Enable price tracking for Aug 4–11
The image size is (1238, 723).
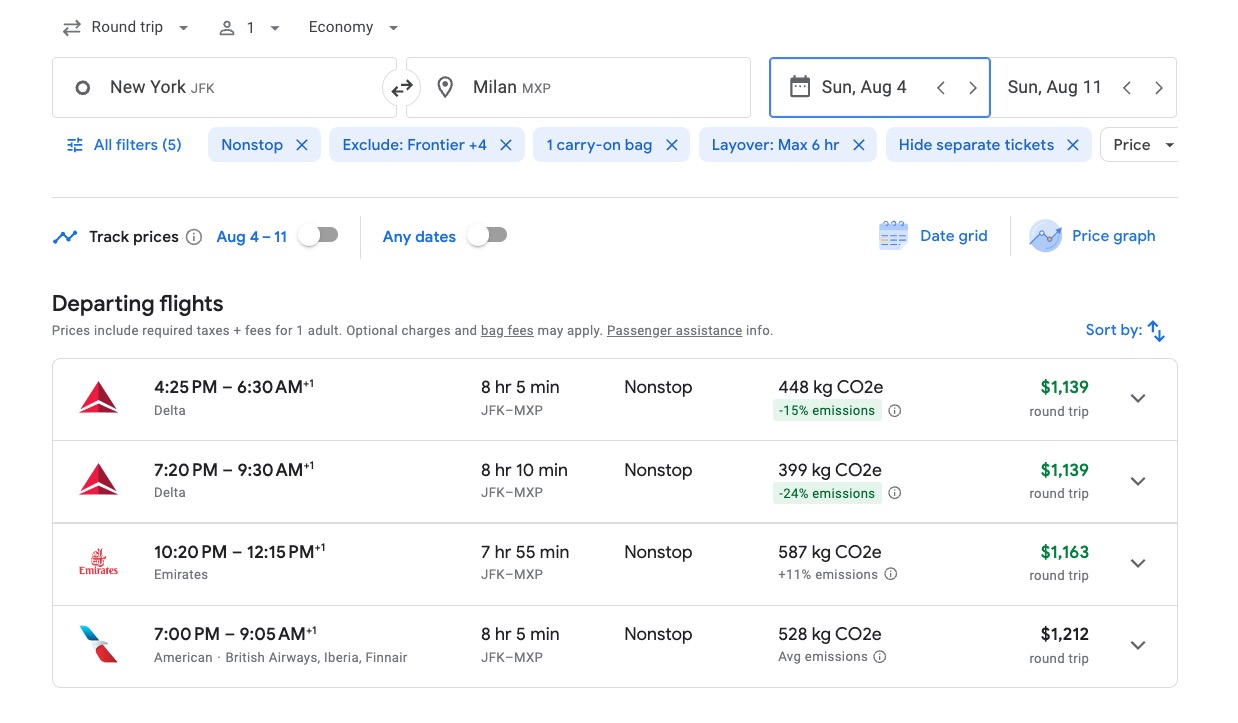[x=319, y=236]
